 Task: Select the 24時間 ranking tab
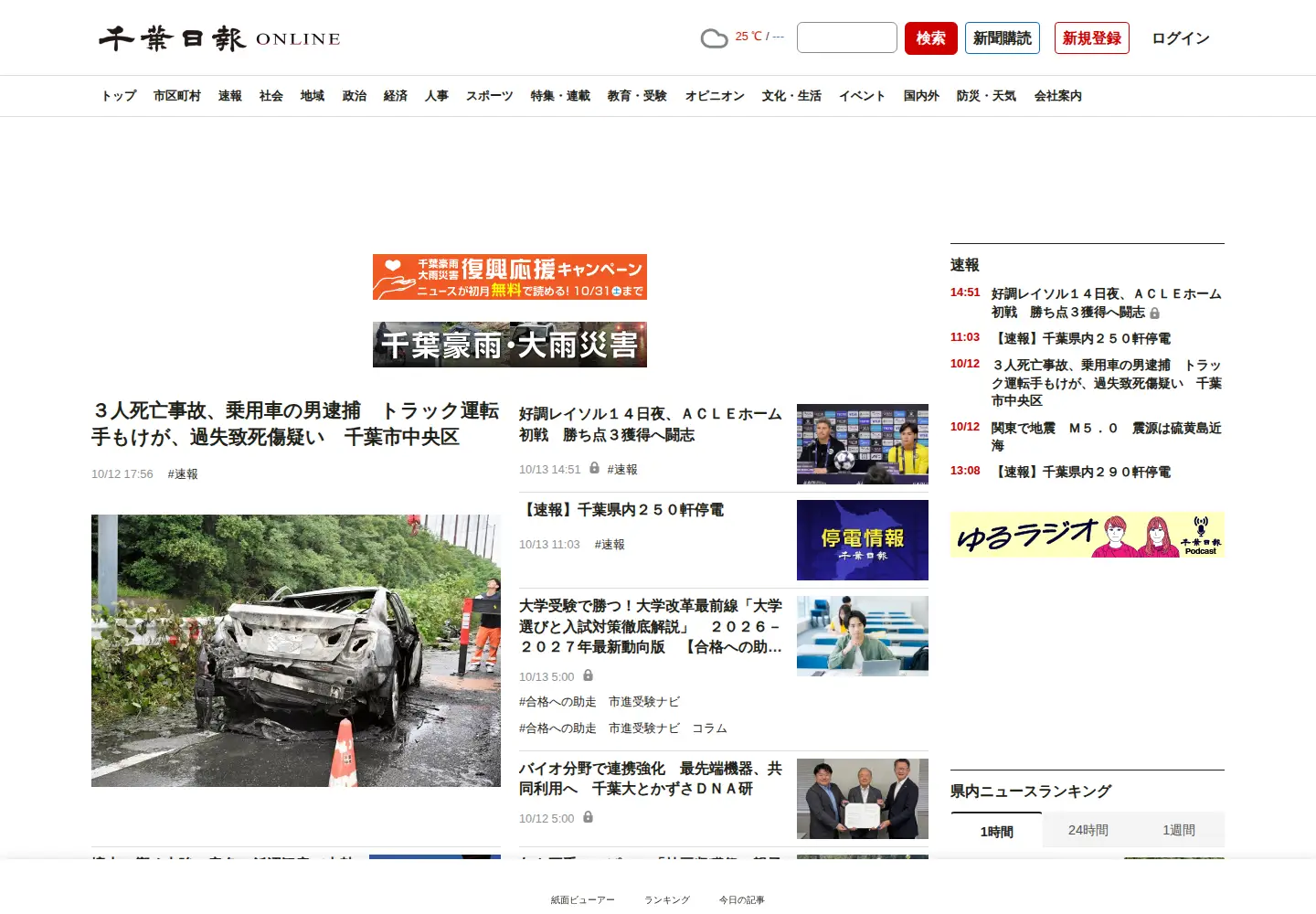[x=1088, y=830]
